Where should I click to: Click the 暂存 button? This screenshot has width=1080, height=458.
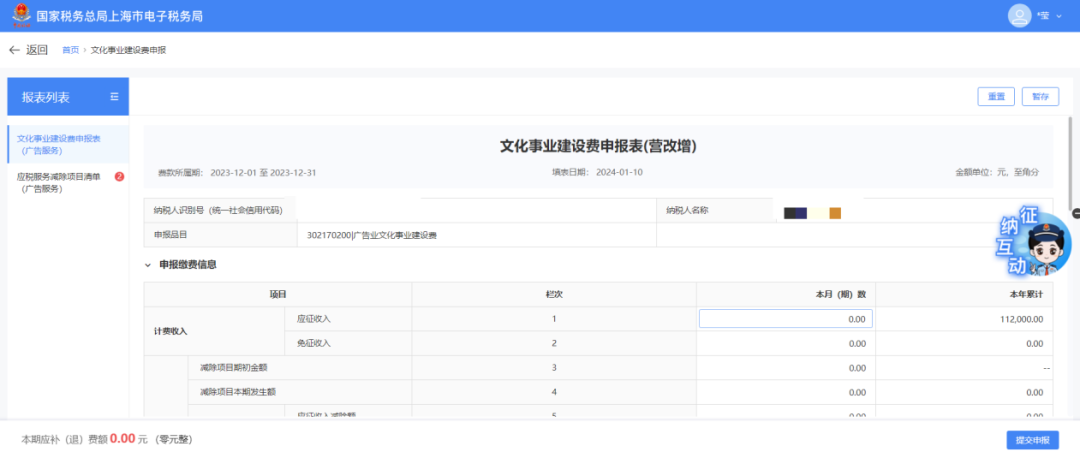tap(1040, 97)
